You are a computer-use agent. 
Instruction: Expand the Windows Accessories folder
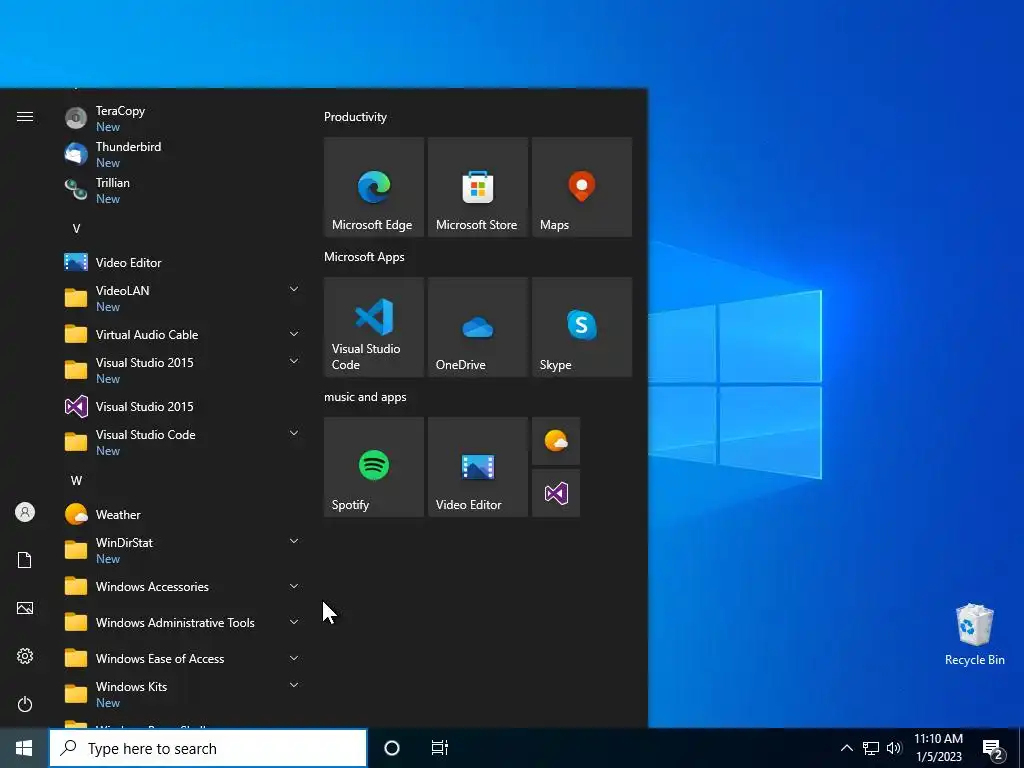[x=182, y=586]
